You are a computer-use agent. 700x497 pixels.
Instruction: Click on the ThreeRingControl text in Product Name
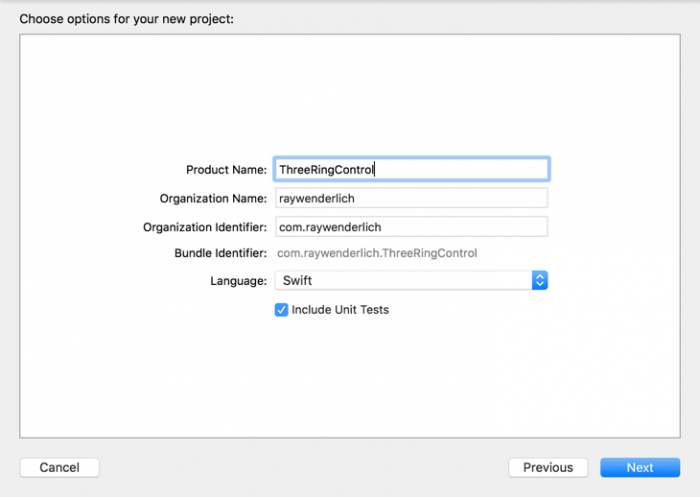(326, 170)
